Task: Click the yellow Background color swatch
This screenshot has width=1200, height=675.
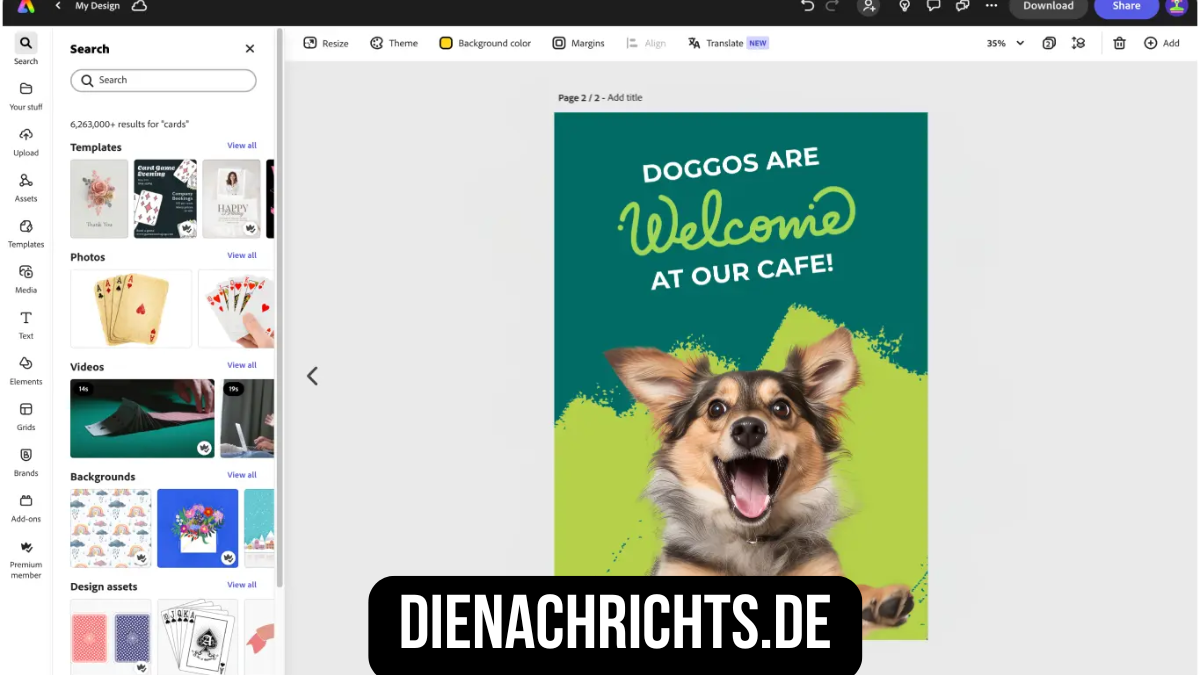Action: 446,43
